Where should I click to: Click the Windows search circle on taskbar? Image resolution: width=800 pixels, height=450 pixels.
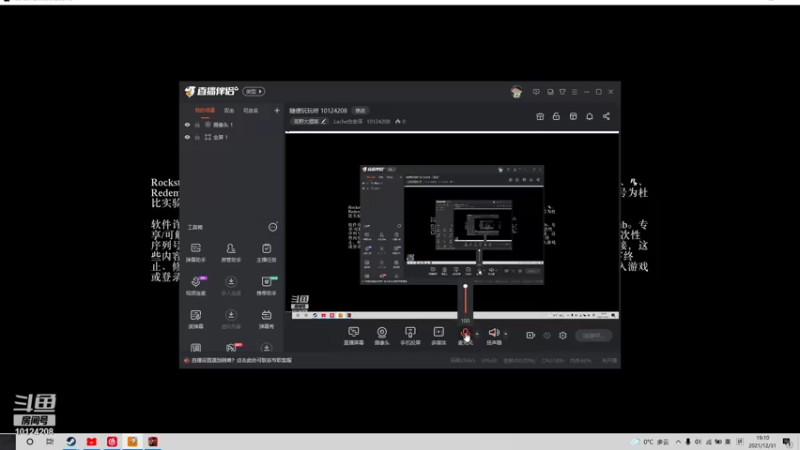(30, 442)
